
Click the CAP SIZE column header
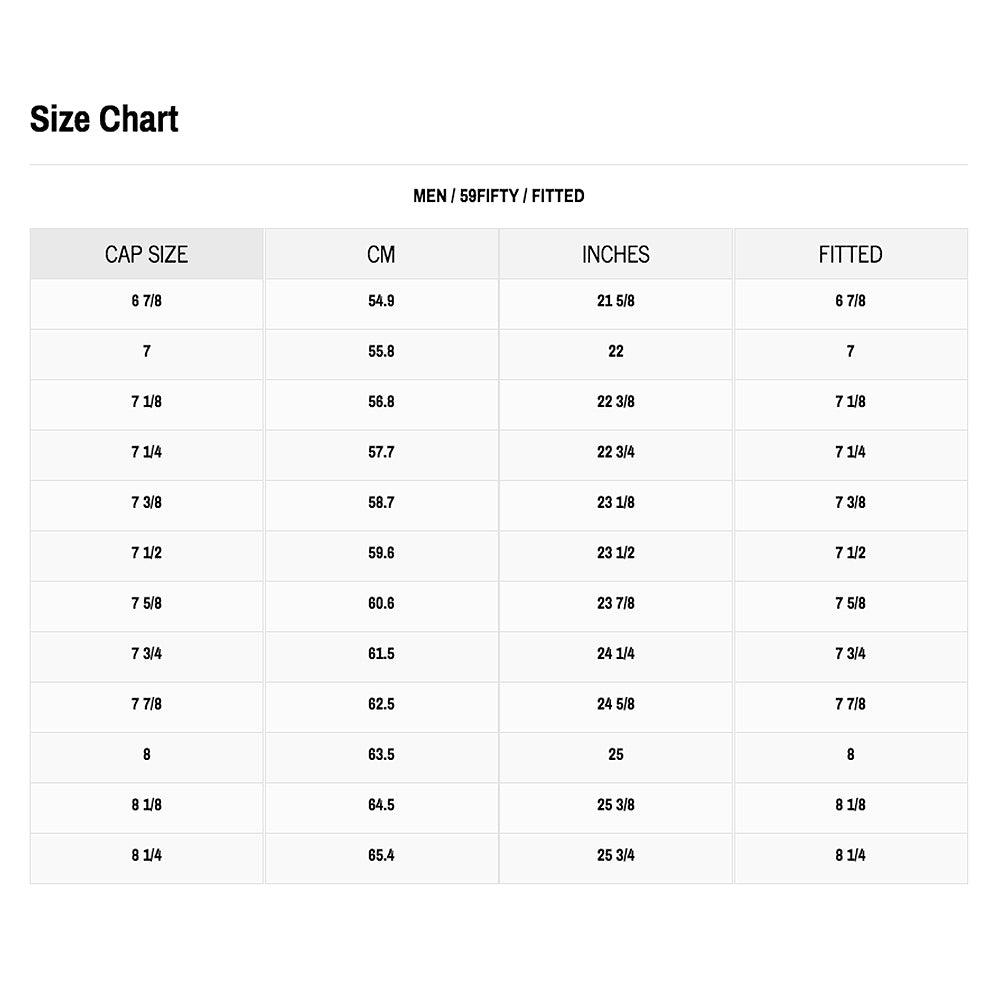tap(146, 254)
